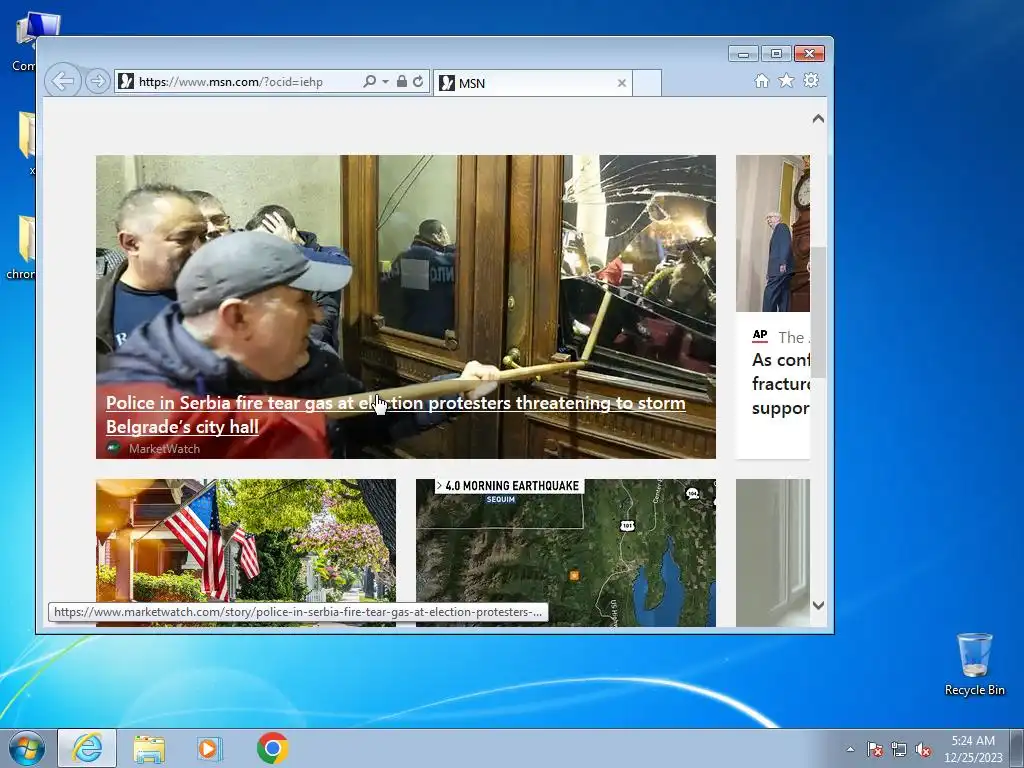Open Tools with the gear icon
The width and height of the screenshot is (1024, 768).
tap(811, 80)
